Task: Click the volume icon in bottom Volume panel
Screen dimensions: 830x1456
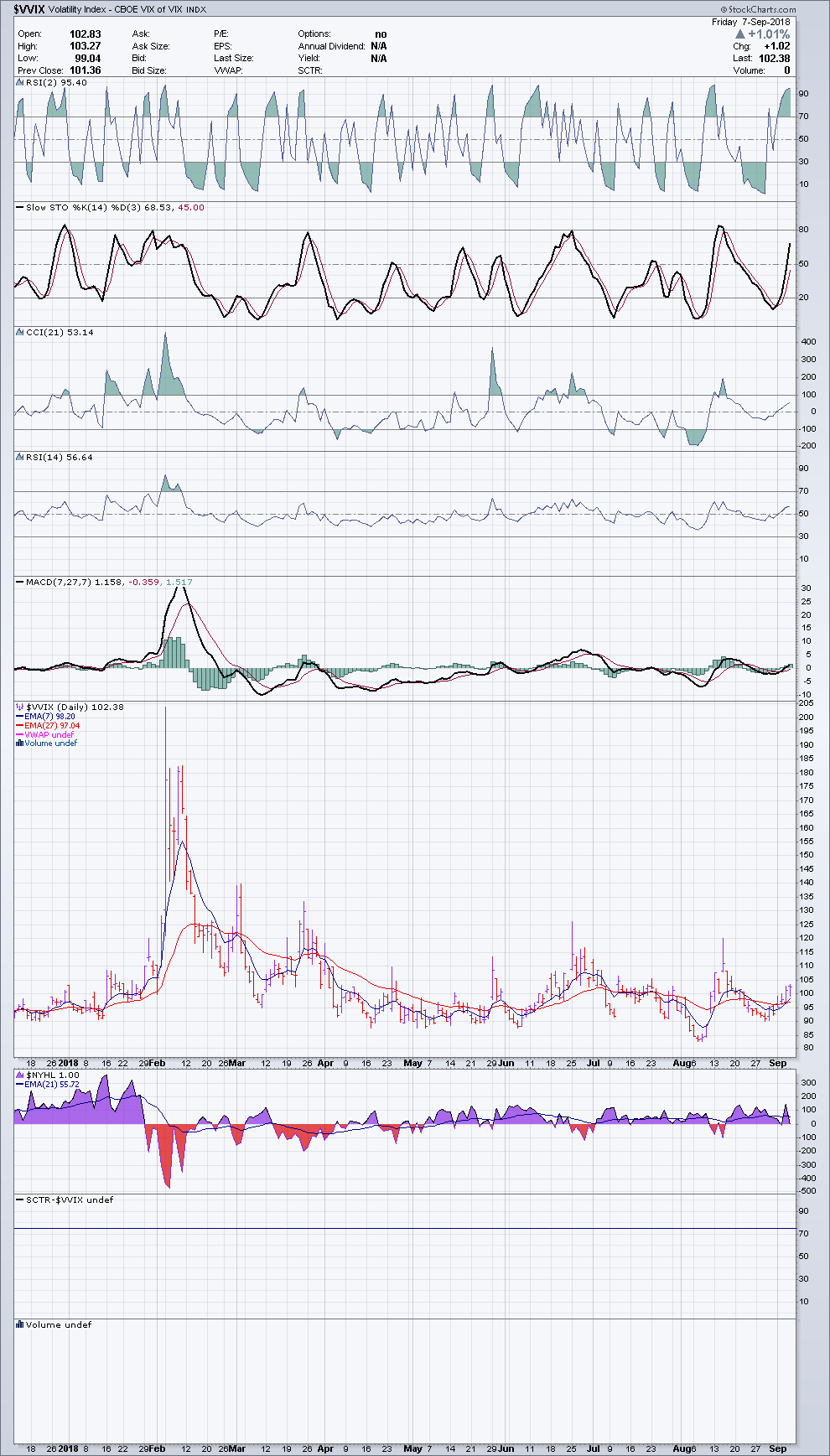Action: pos(20,1325)
